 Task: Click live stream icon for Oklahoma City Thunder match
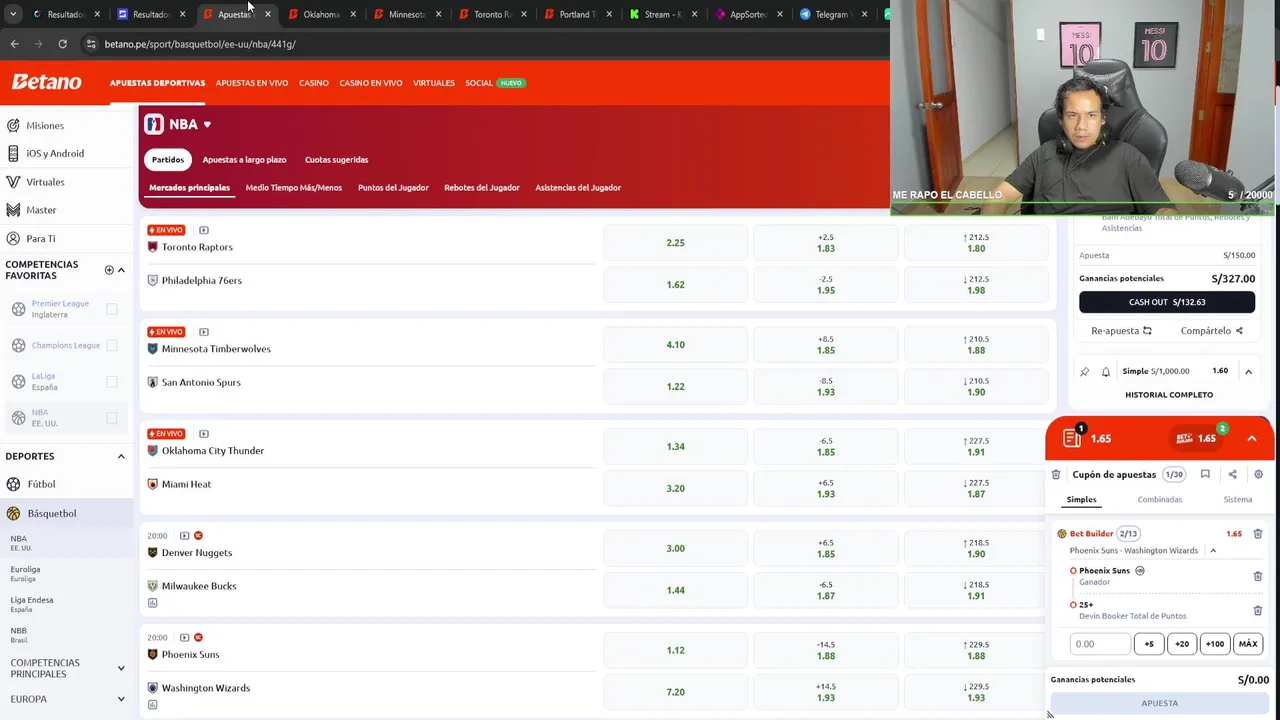click(204, 434)
